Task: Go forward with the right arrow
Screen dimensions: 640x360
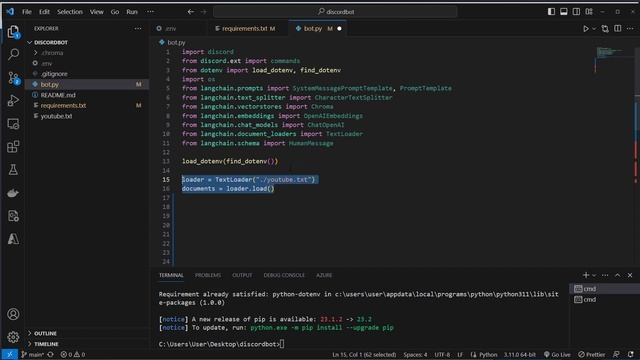Action: (x=203, y=12)
